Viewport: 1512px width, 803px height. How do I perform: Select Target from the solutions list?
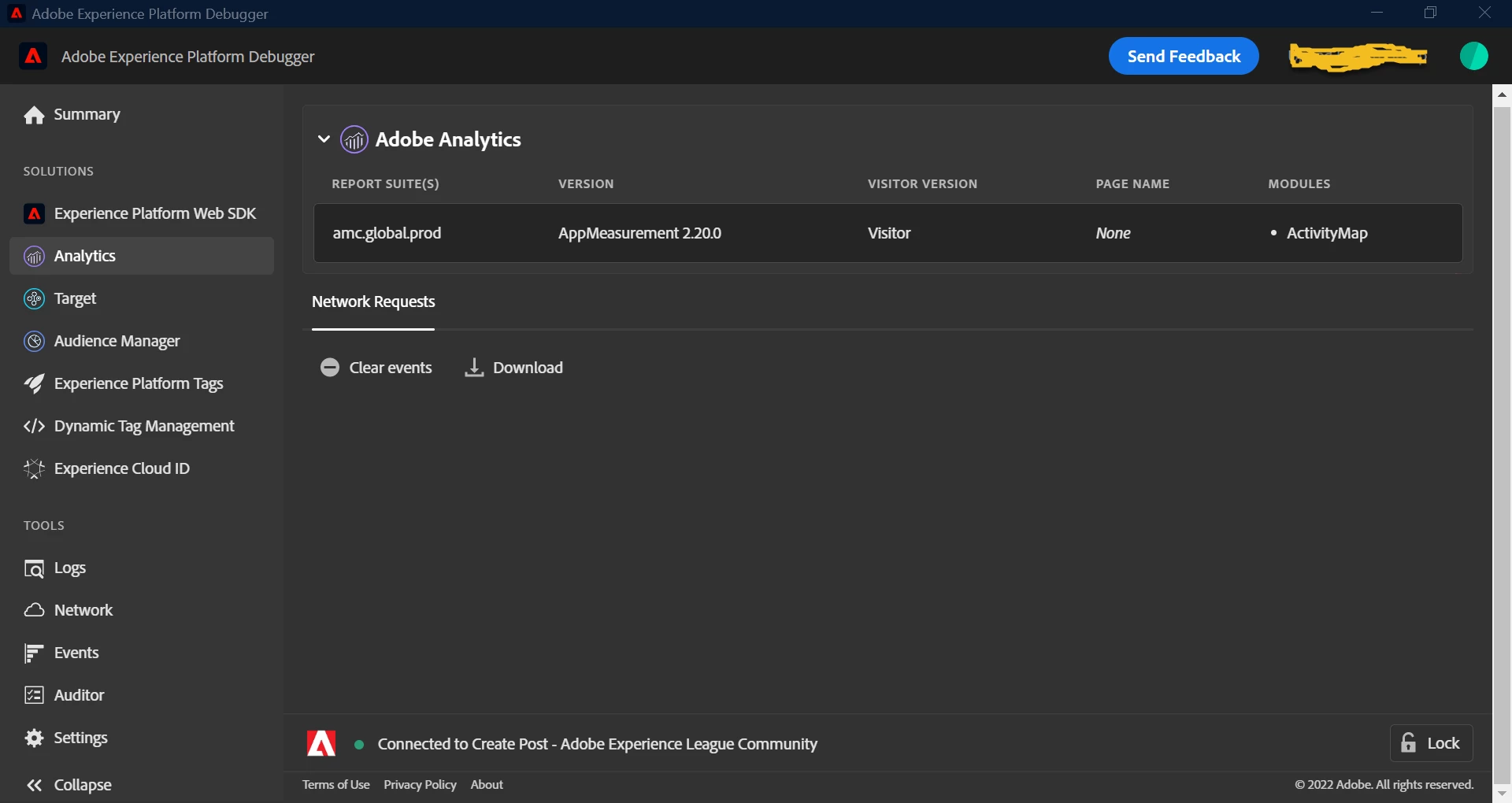[75, 298]
